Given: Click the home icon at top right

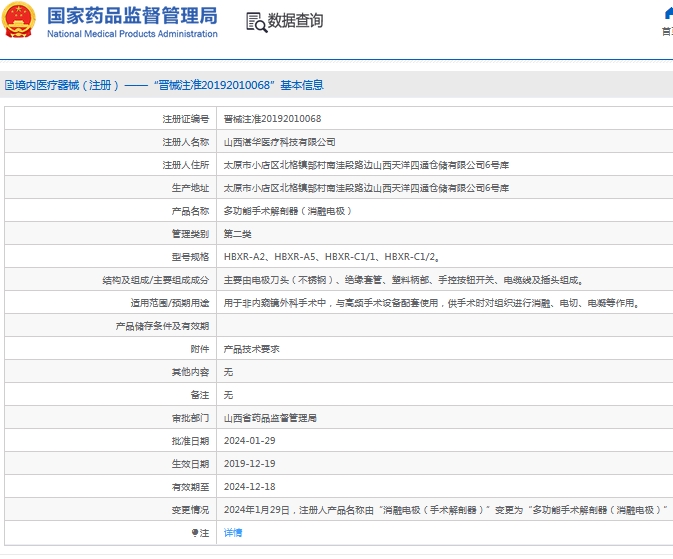Looking at the screenshot, I should [x=668, y=14].
